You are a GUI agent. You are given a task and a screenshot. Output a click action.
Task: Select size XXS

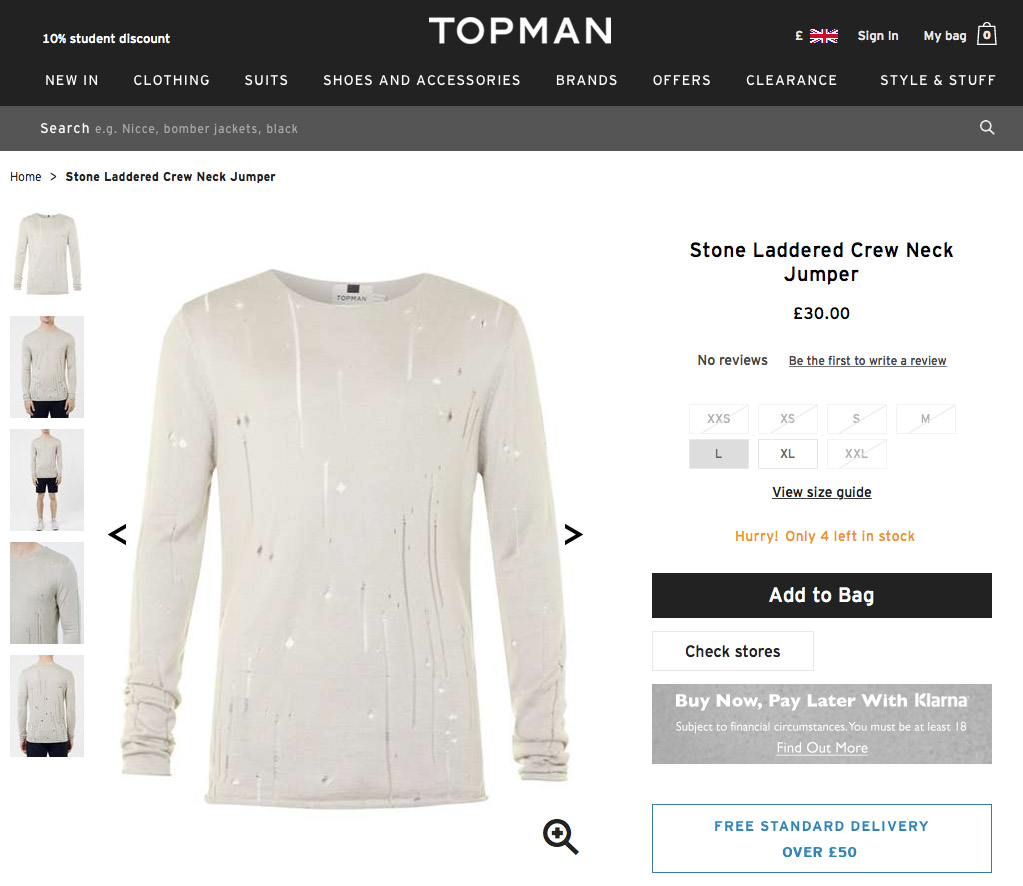pyautogui.click(x=718, y=418)
